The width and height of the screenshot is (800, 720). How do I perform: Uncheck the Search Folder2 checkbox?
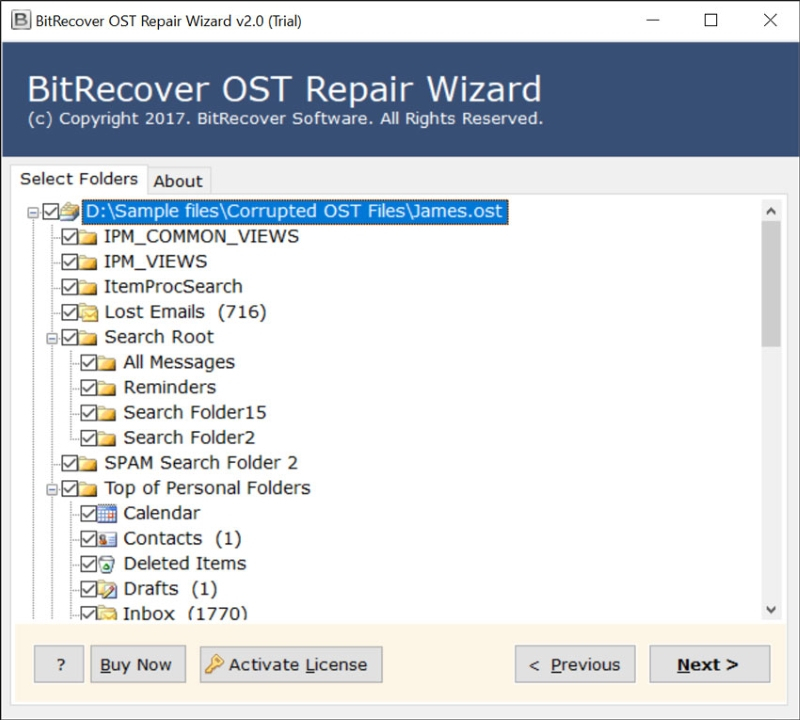(x=89, y=438)
